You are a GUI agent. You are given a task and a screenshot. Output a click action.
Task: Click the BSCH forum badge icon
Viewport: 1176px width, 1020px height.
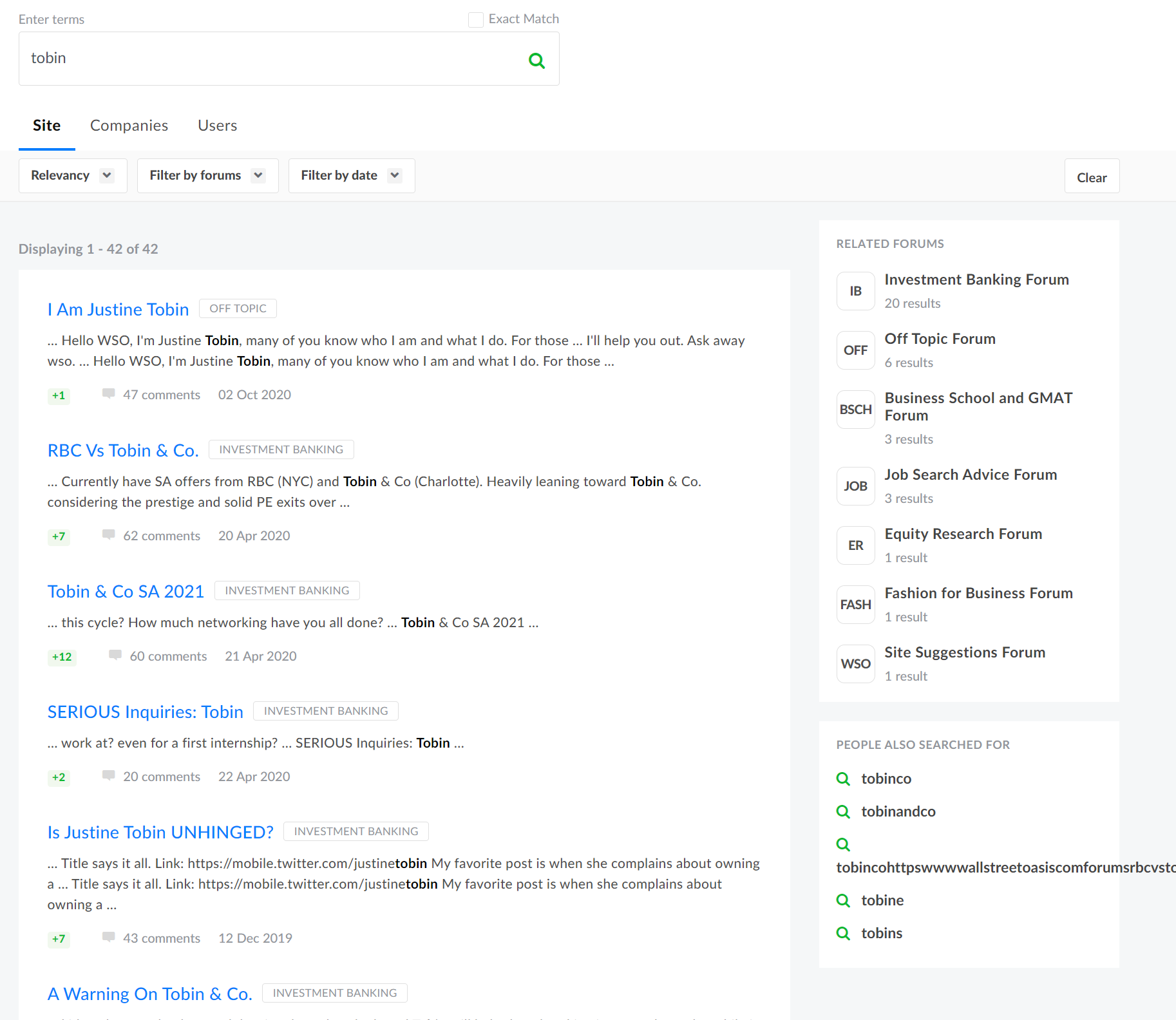tap(855, 410)
